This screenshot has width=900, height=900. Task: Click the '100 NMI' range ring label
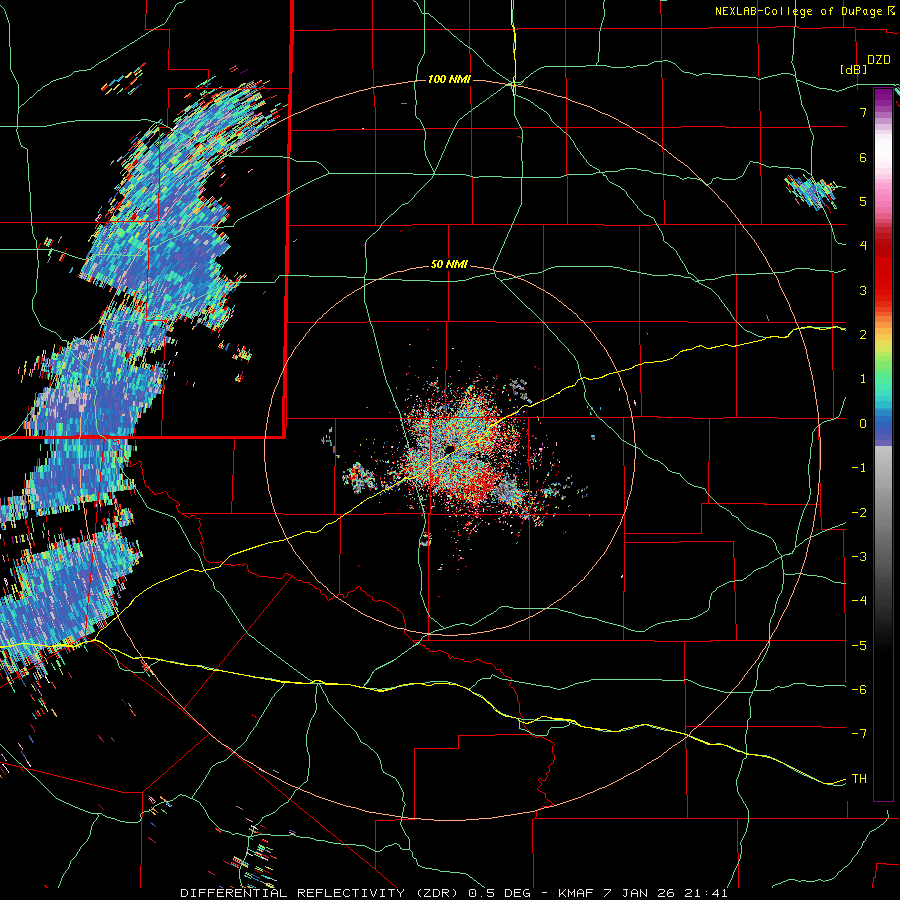tap(449, 79)
